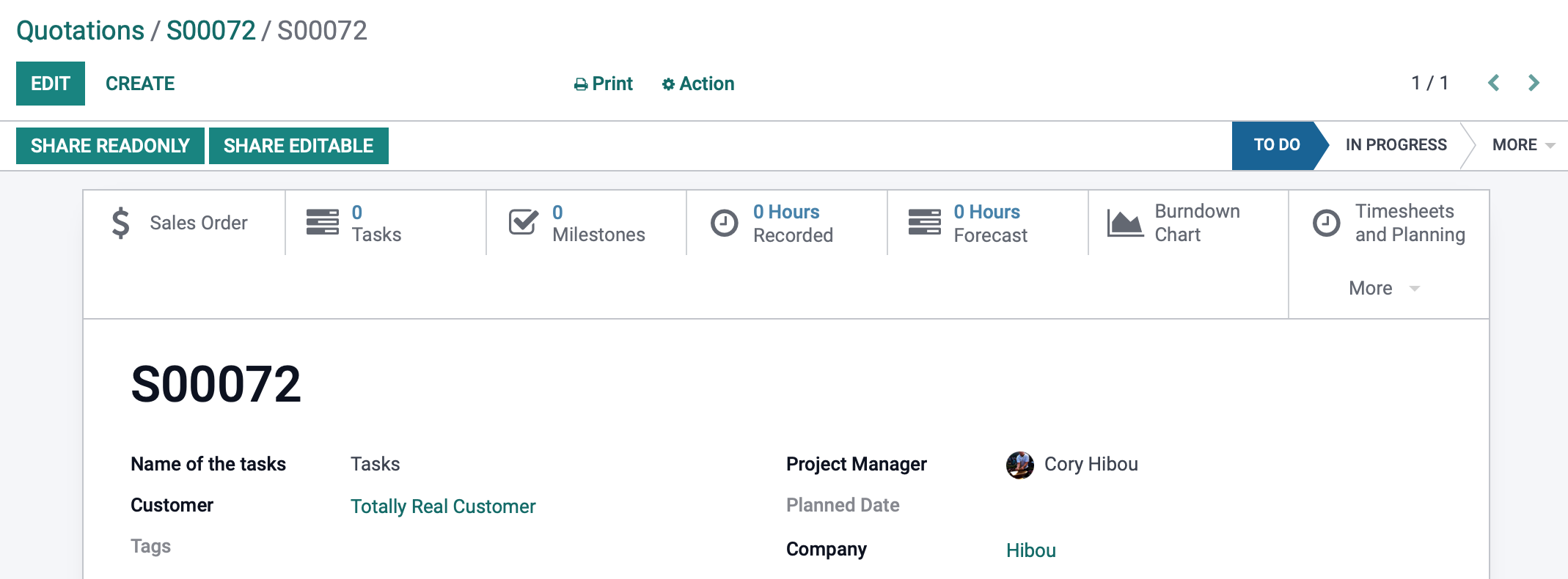Click the CREATE button

pos(140,84)
